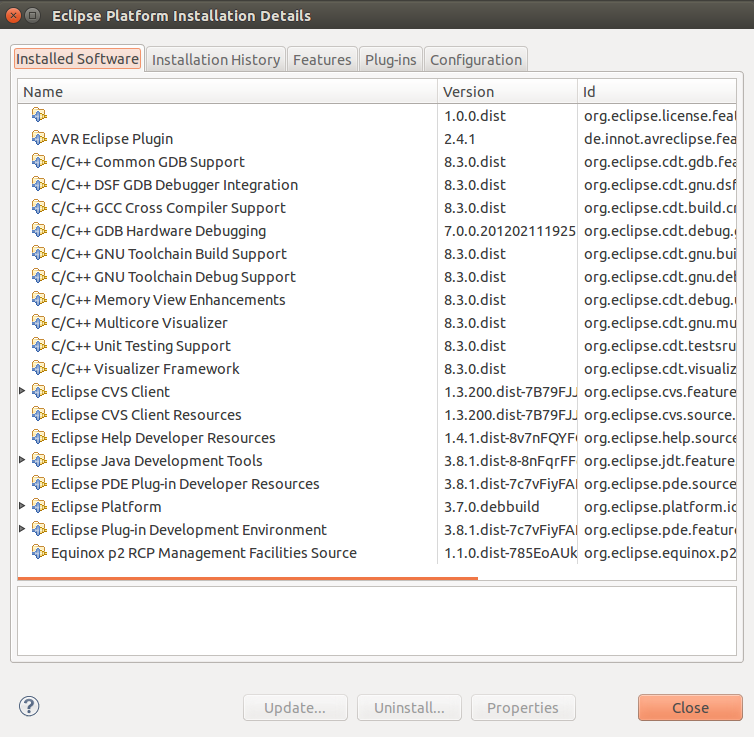The height and width of the screenshot is (737, 754).
Task: Click the feature icon of the unnamed 1.0.0.dist row
Action: coord(39,115)
